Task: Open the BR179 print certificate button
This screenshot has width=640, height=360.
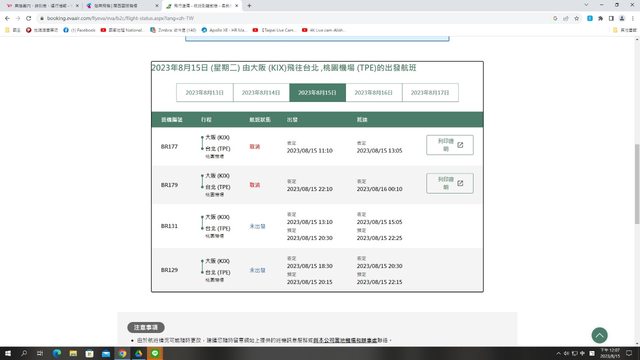Action: (x=450, y=183)
